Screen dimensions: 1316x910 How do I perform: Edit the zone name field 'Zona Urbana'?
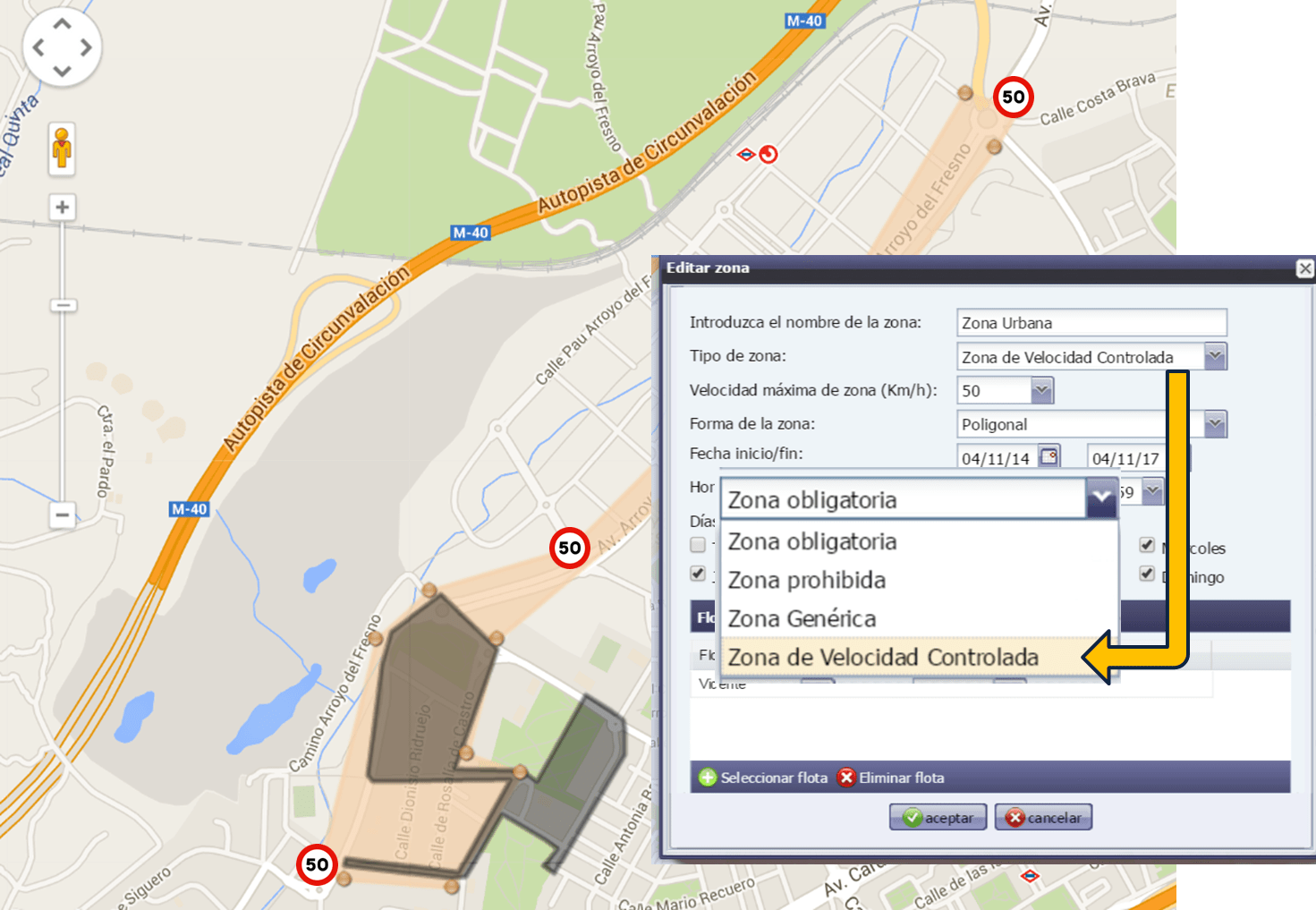(1091, 323)
